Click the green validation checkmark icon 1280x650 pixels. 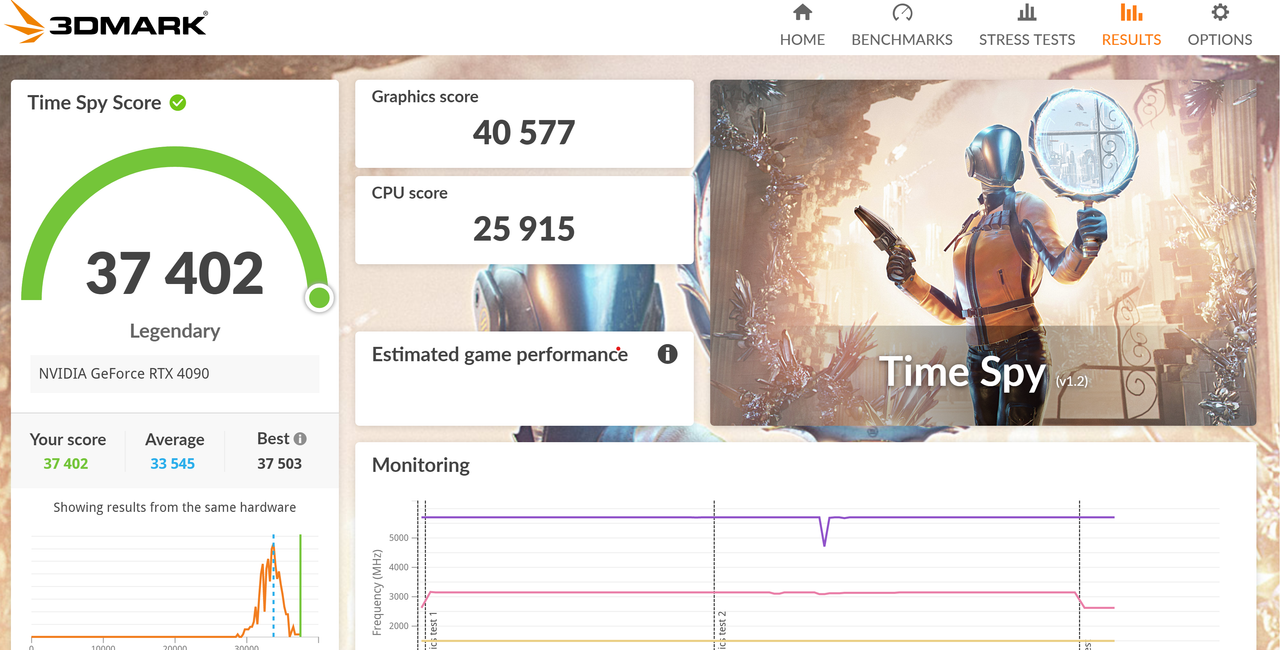[x=178, y=102]
